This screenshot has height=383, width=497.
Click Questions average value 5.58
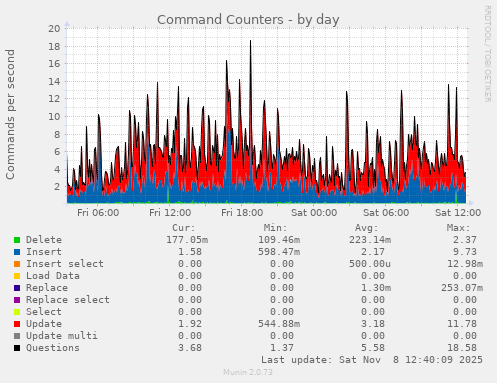373,348
